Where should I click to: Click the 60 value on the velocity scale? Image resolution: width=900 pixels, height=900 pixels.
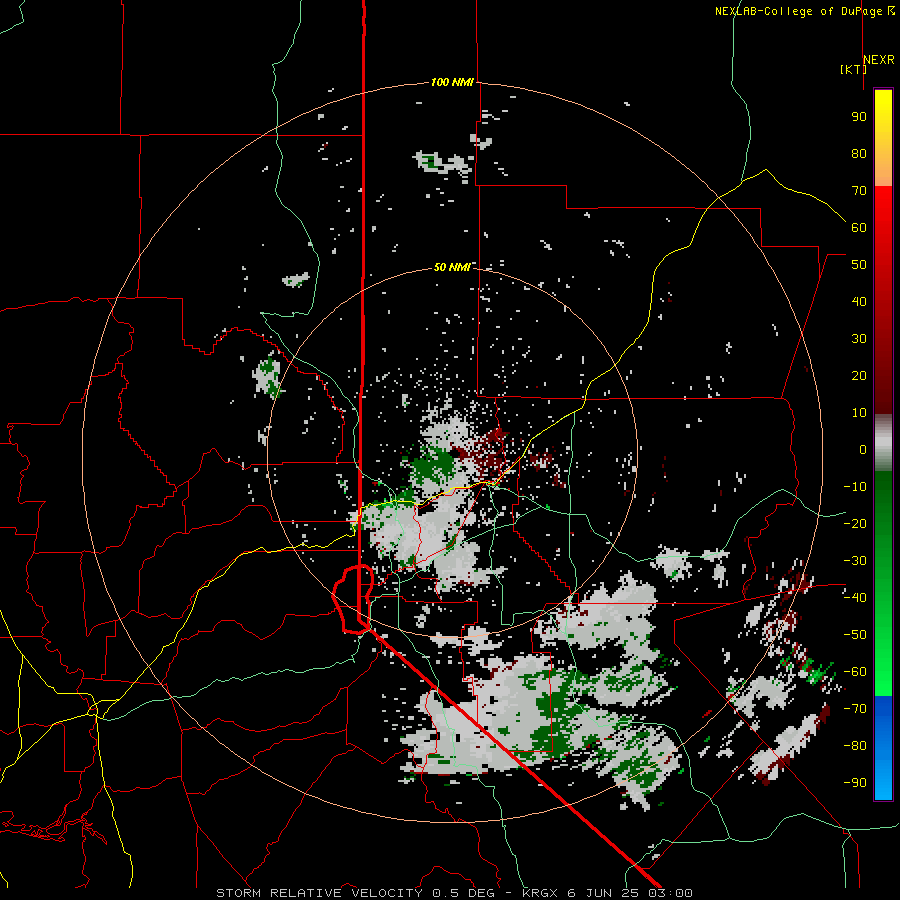click(859, 228)
